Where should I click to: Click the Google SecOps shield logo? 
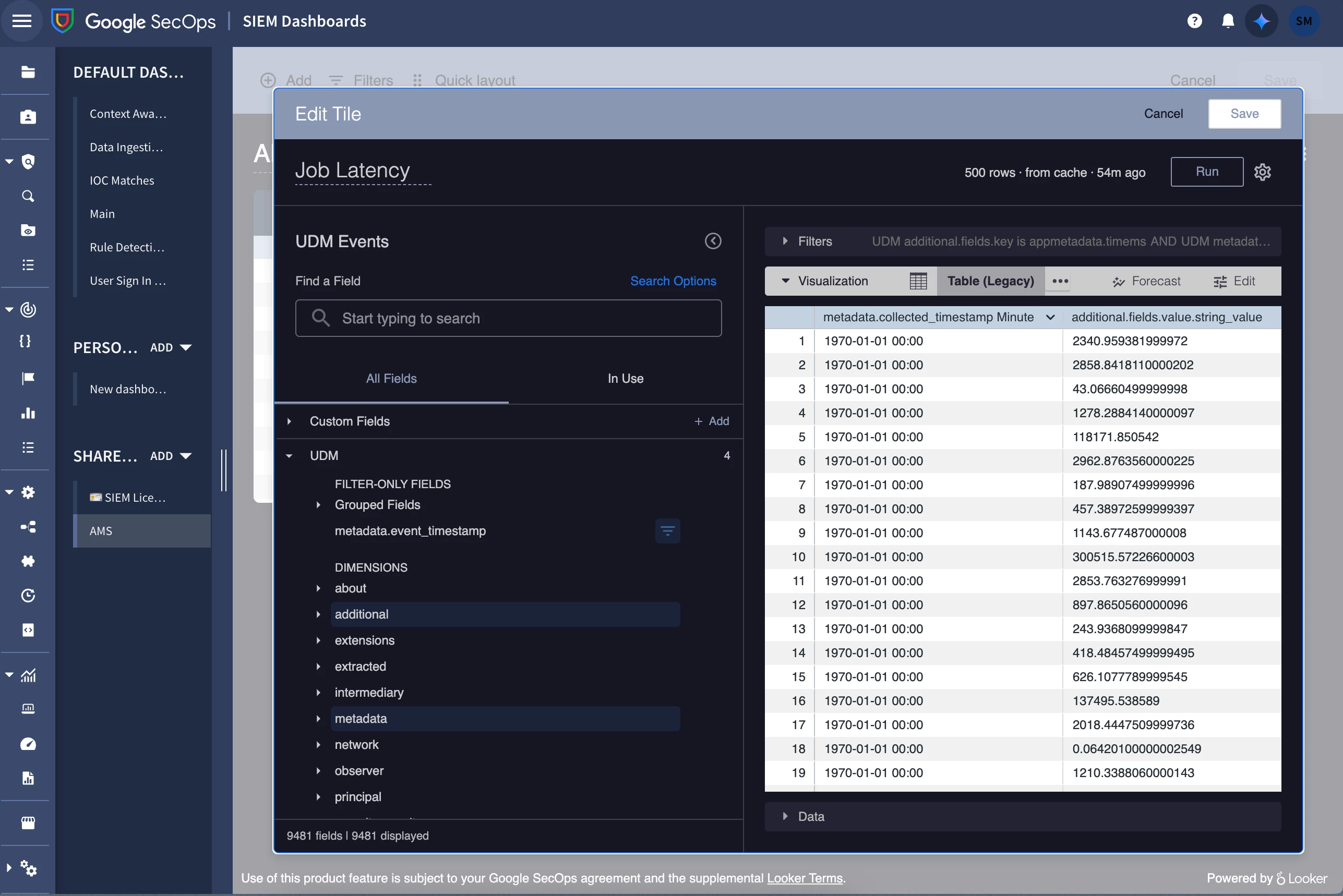[x=62, y=21]
